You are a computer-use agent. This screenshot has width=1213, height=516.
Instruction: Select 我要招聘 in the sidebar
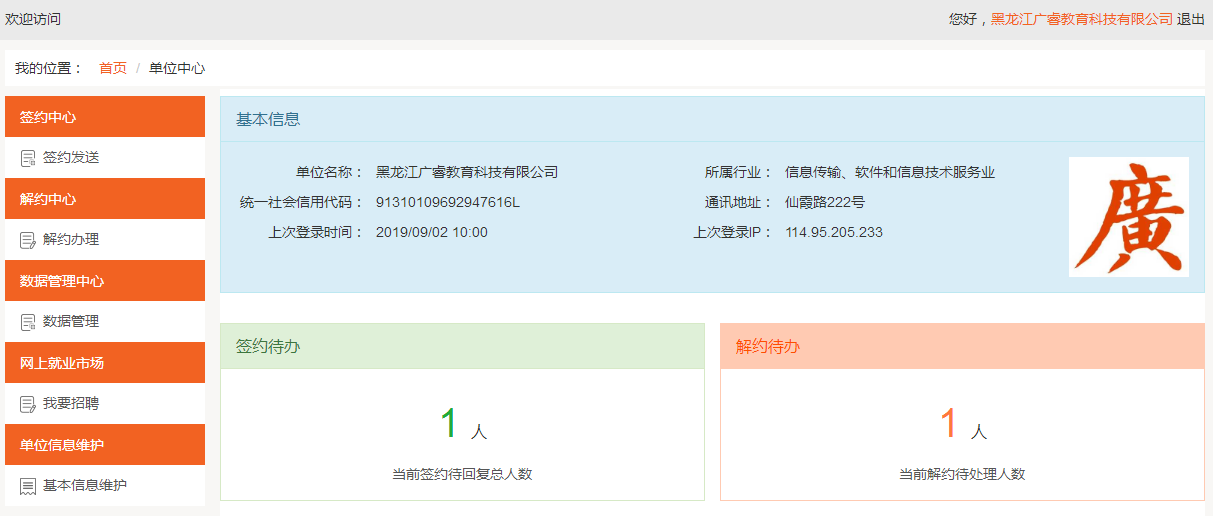(x=71, y=404)
